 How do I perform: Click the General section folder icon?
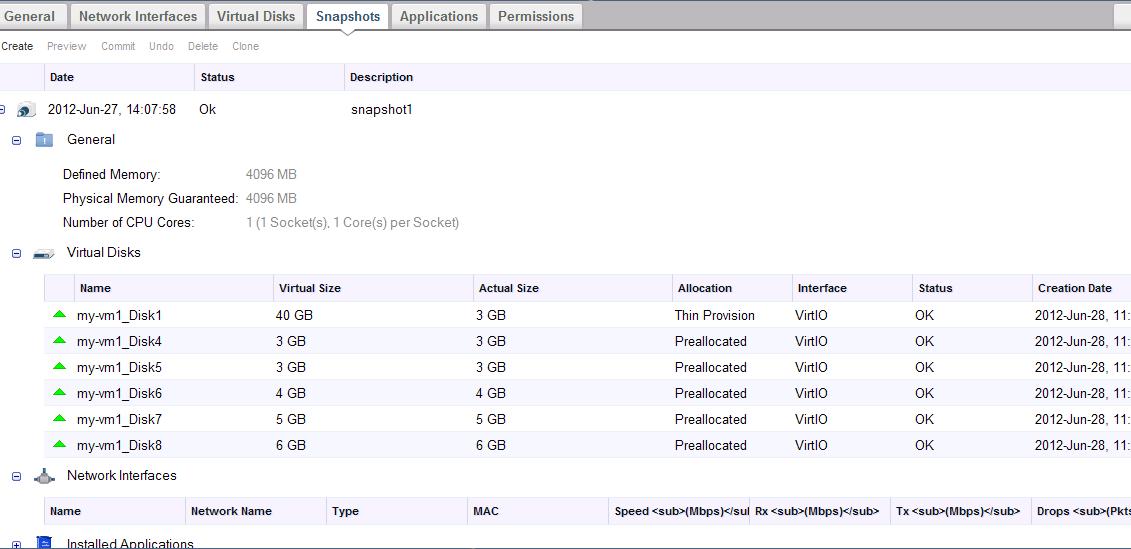44,140
